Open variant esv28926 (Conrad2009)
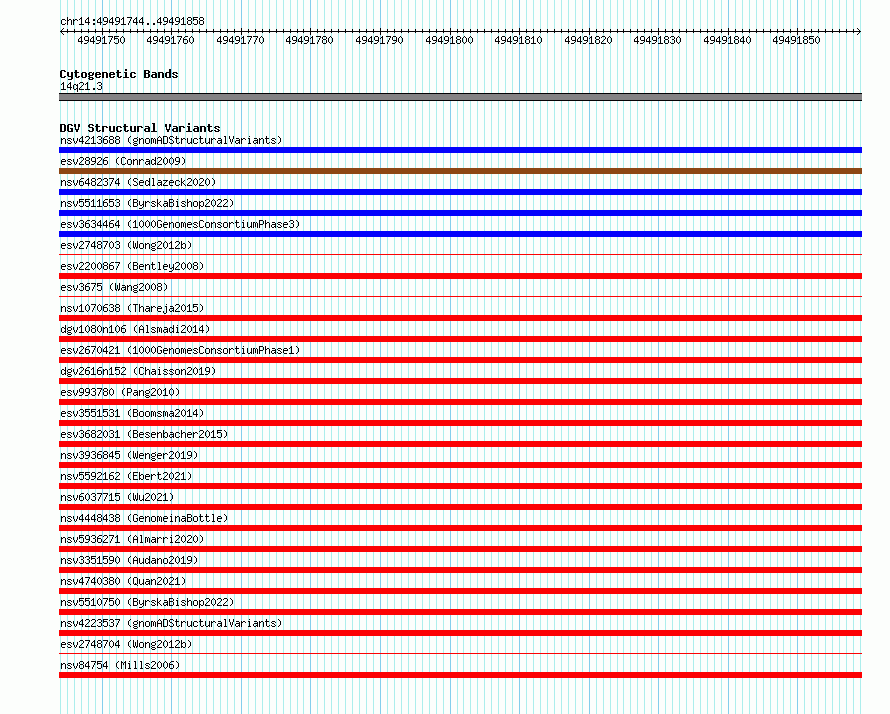 [123, 161]
